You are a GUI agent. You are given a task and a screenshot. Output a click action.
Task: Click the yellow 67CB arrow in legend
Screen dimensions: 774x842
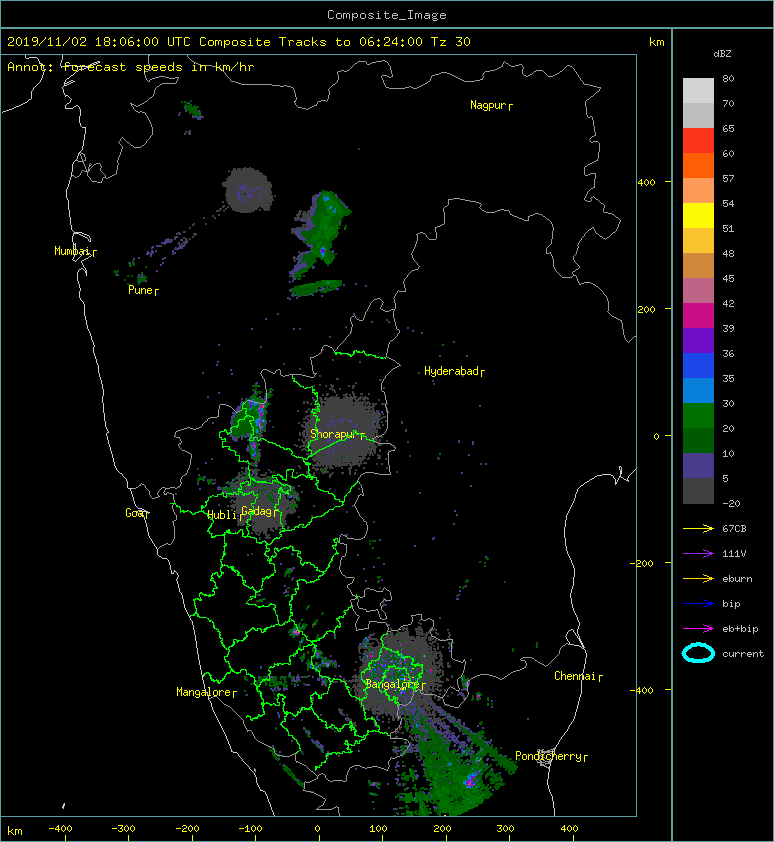pos(698,529)
